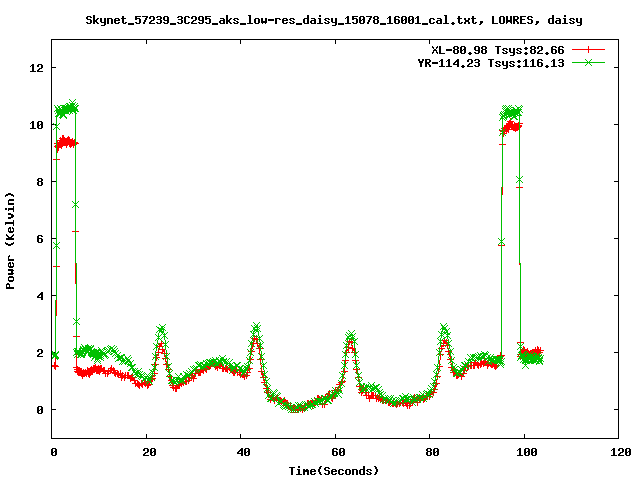Click the red XL legend line sample
This screenshot has height=480, width=640.
click(588, 50)
